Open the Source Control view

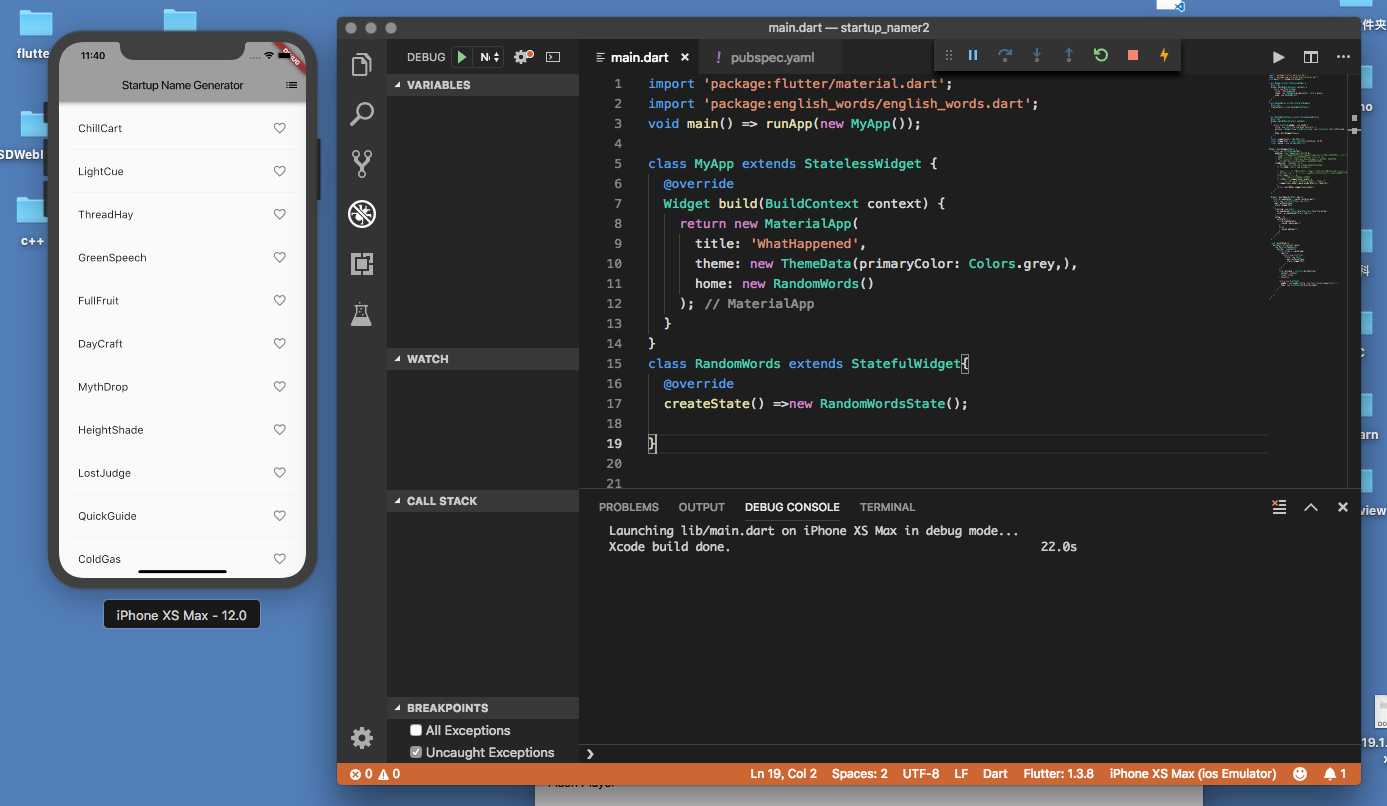(x=362, y=163)
